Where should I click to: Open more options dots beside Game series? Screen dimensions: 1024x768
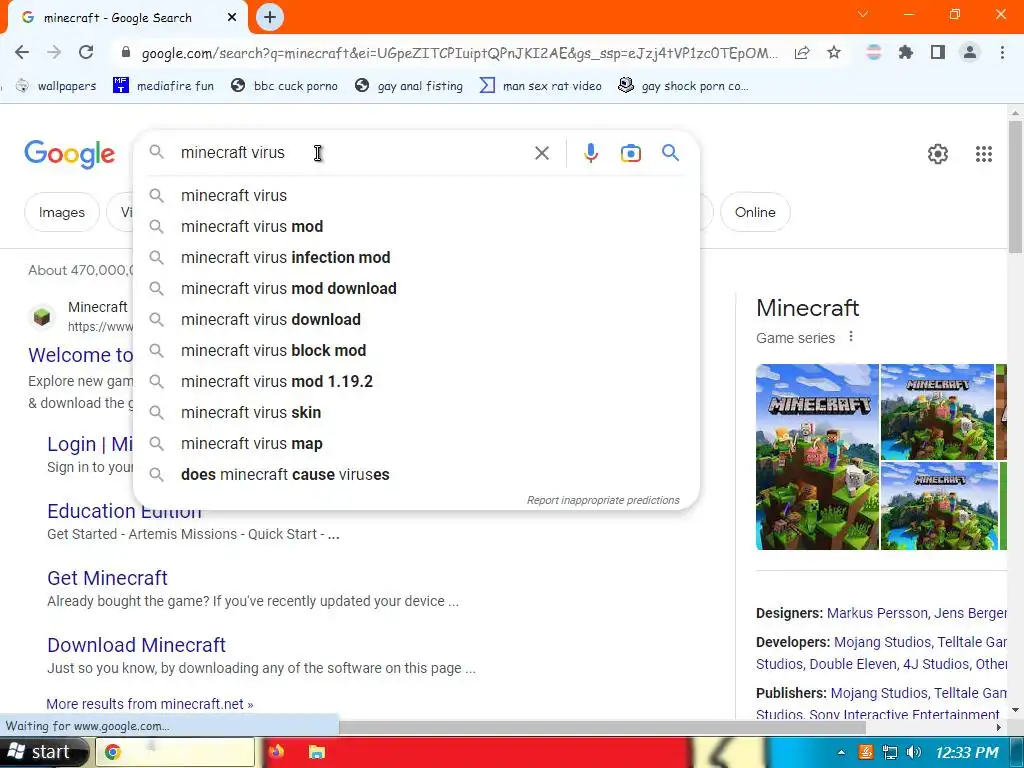point(850,337)
